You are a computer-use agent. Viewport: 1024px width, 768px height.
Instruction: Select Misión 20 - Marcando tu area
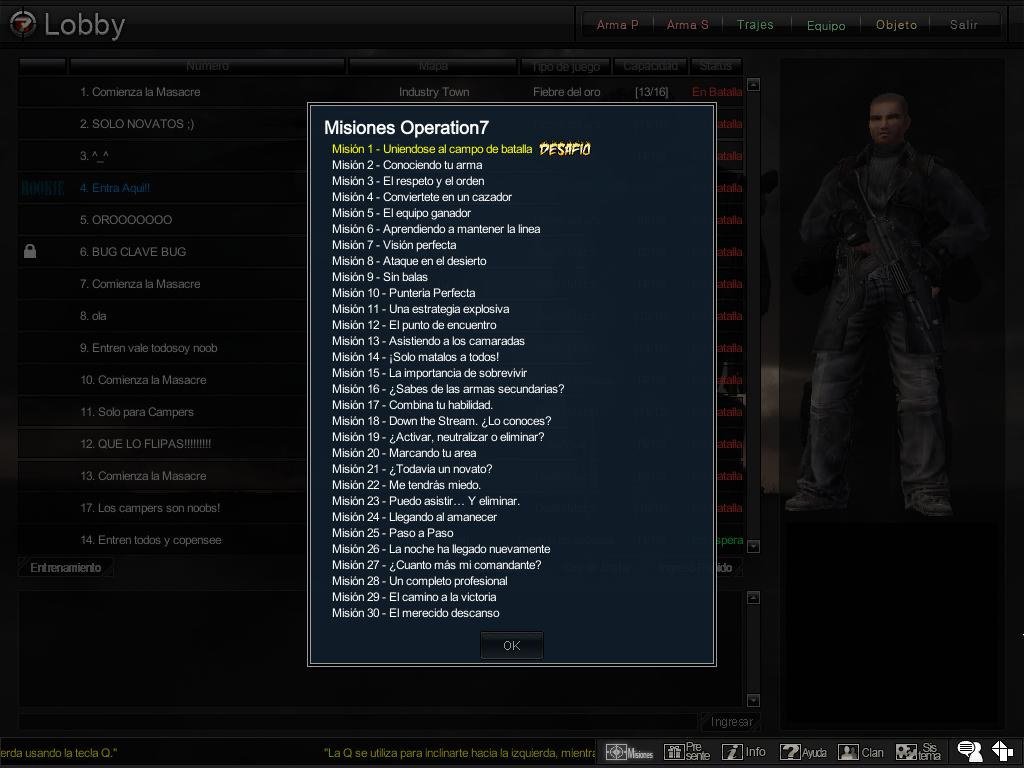click(x=404, y=453)
